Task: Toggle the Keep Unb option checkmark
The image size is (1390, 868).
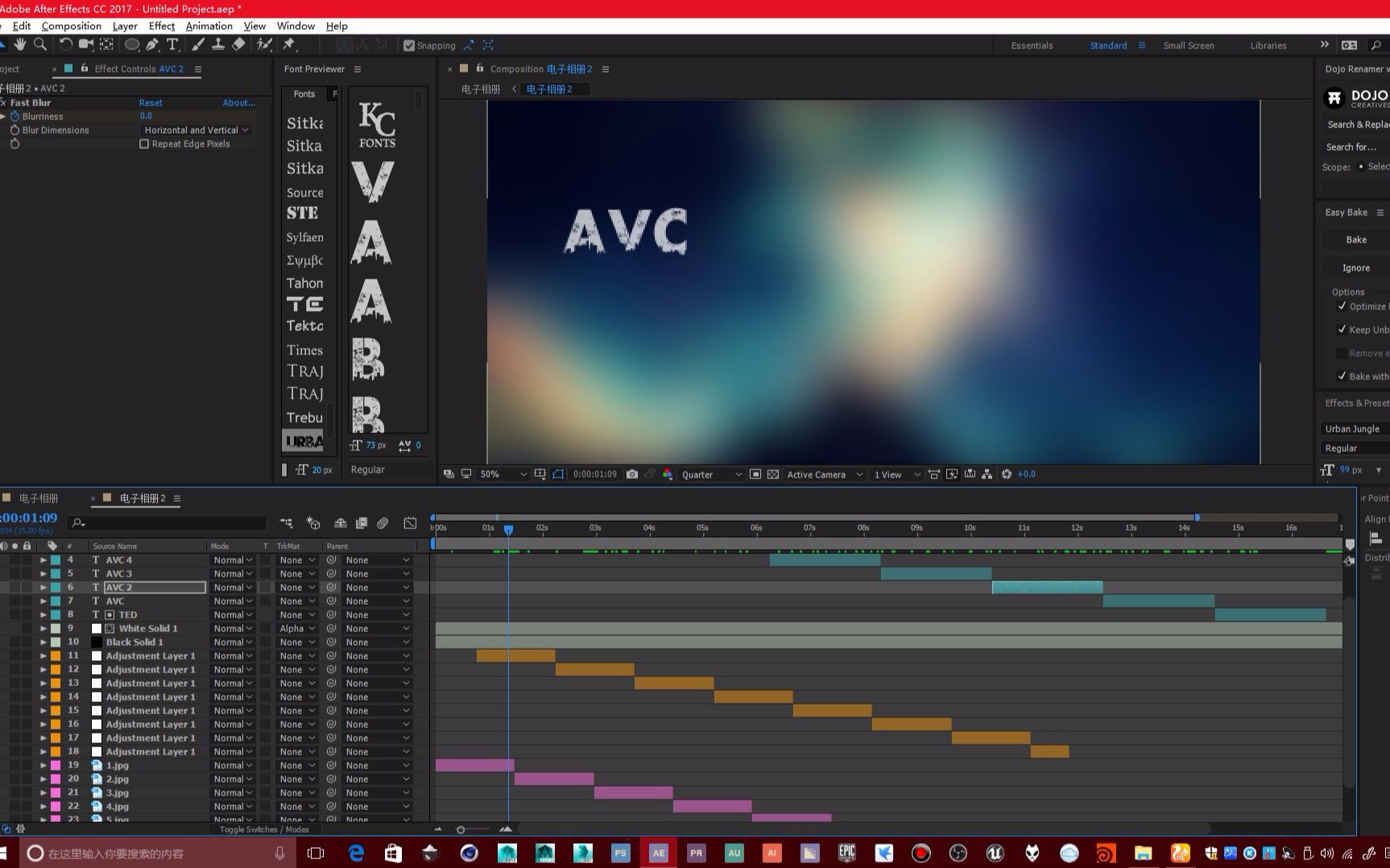Action: [1342, 329]
